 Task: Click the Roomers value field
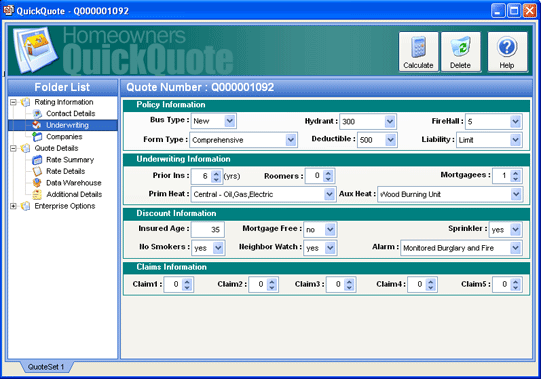[314, 176]
